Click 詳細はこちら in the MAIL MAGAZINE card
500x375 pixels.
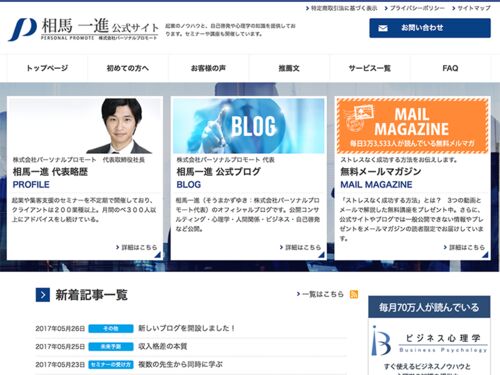tap(464, 247)
